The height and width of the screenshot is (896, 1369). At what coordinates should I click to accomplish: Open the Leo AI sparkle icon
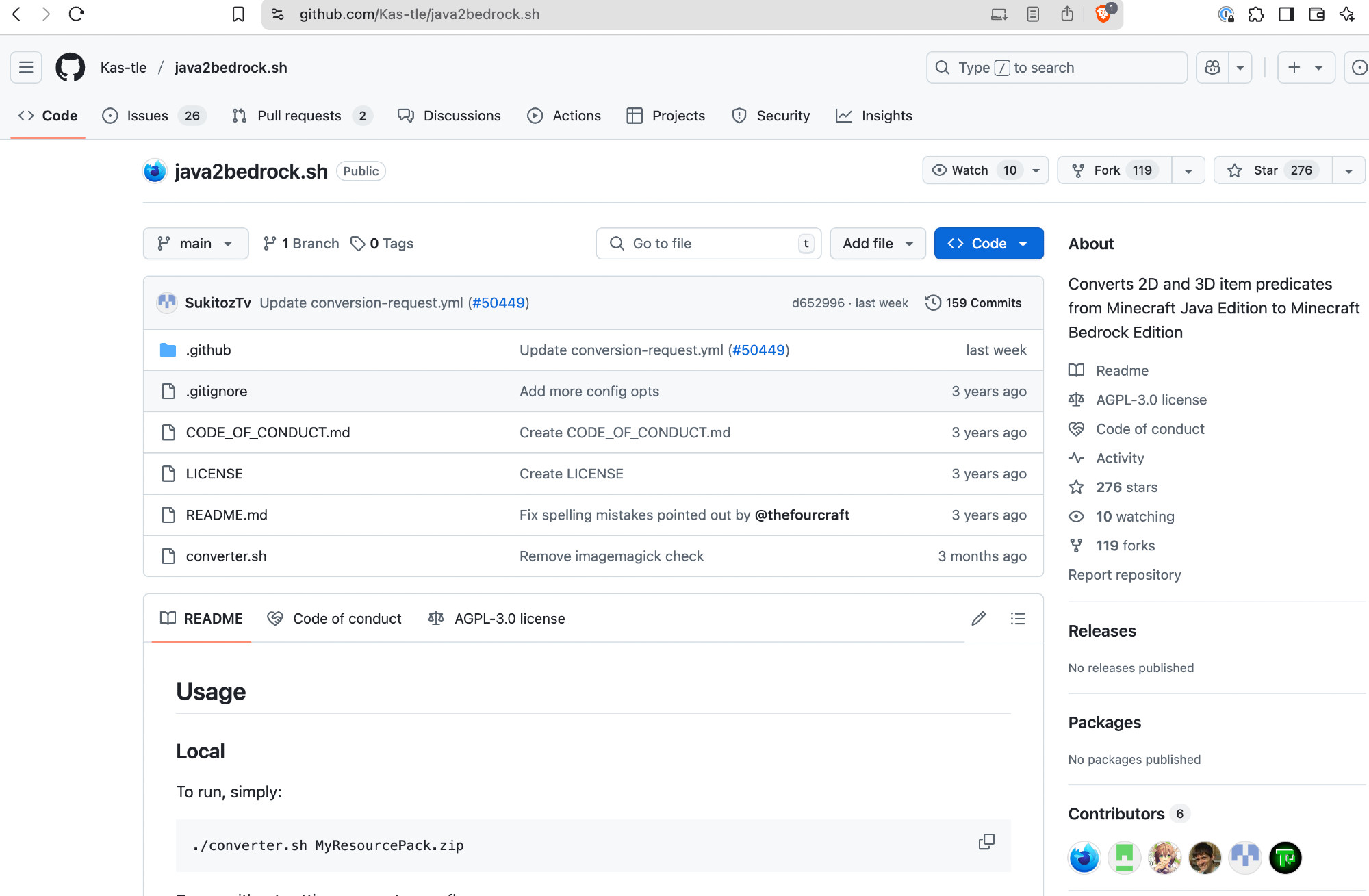[x=1346, y=14]
